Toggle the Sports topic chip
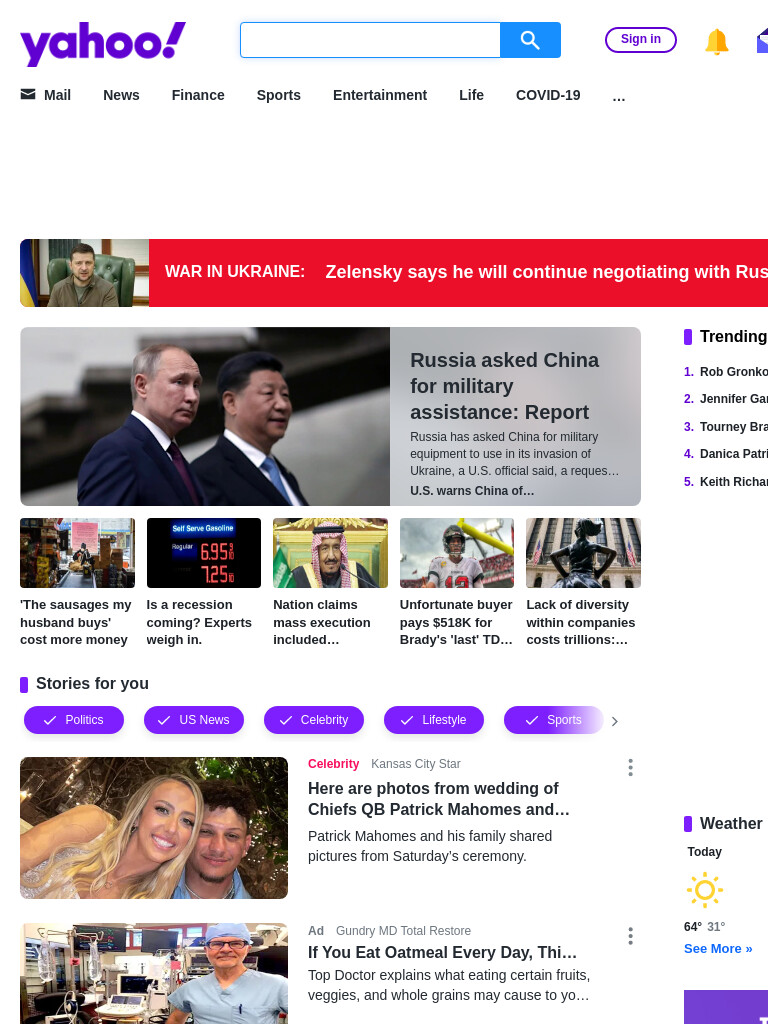Screen dimensions: 768x1024 coord(554,720)
